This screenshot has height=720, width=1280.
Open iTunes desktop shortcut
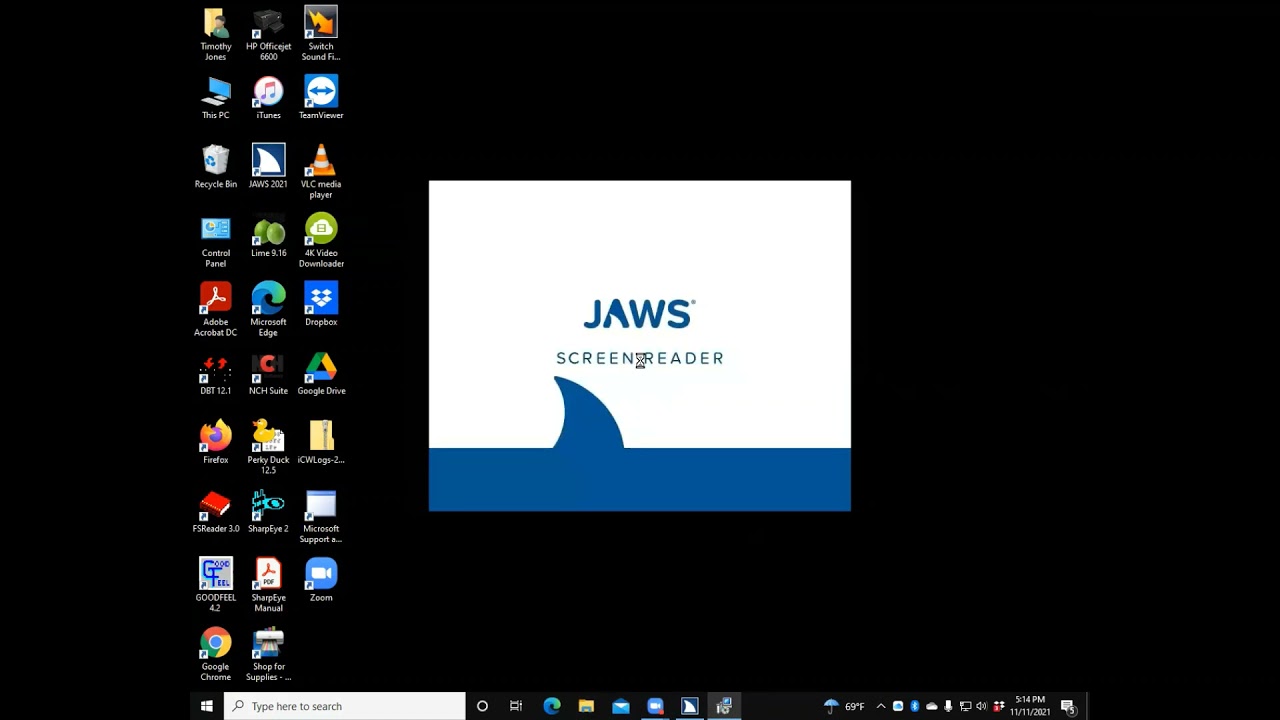(268, 98)
